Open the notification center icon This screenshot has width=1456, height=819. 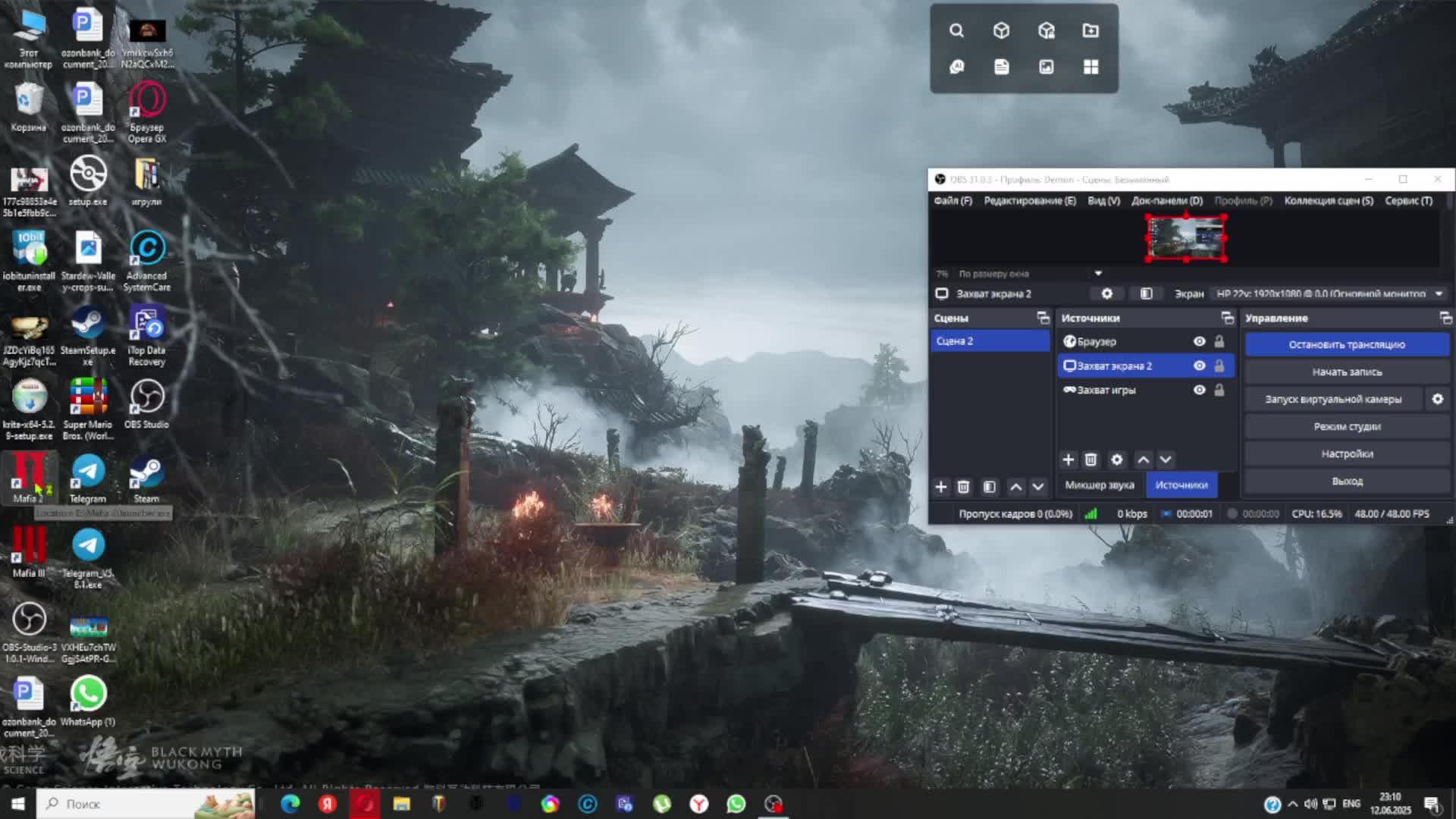click(1432, 804)
